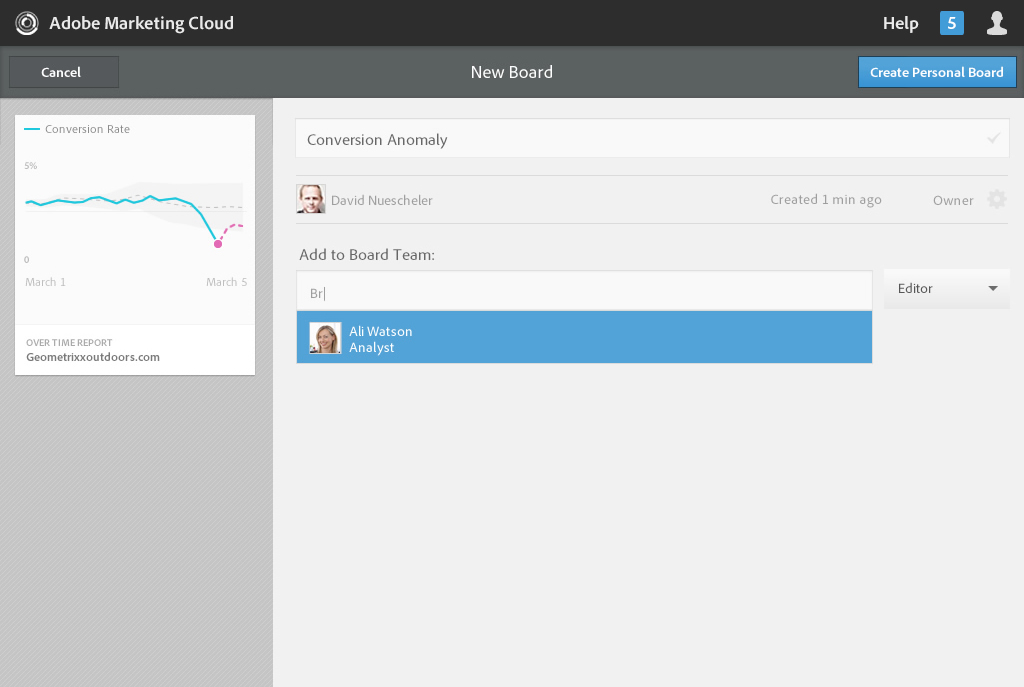Viewport: 1024px width, 687px height.
Task: Click the Create Personal Board button
Action: pyautogui.click(x=937, y=72)
